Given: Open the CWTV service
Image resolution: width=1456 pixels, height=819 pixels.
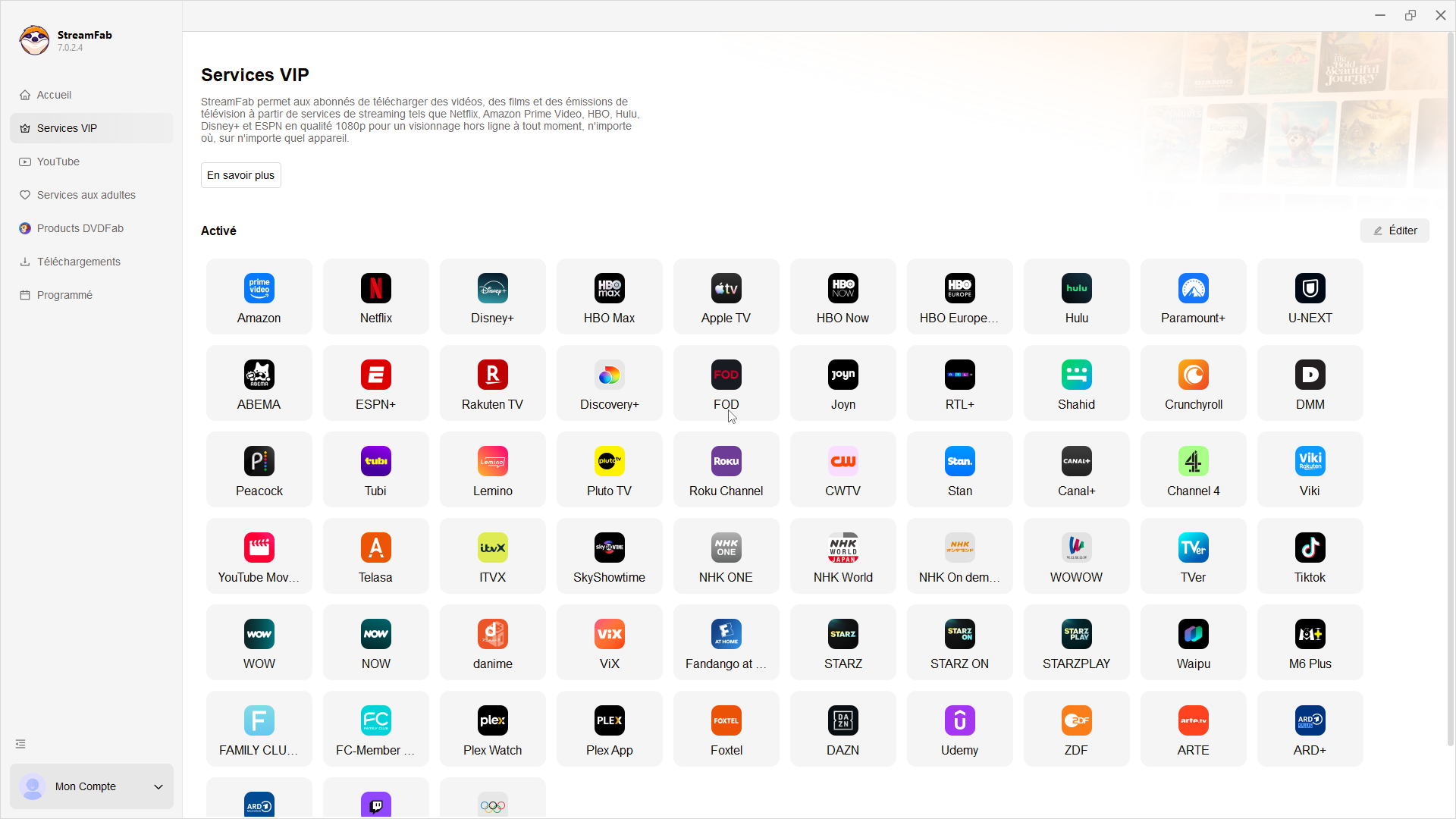Looking at the screenshot, I should [843, 469].
